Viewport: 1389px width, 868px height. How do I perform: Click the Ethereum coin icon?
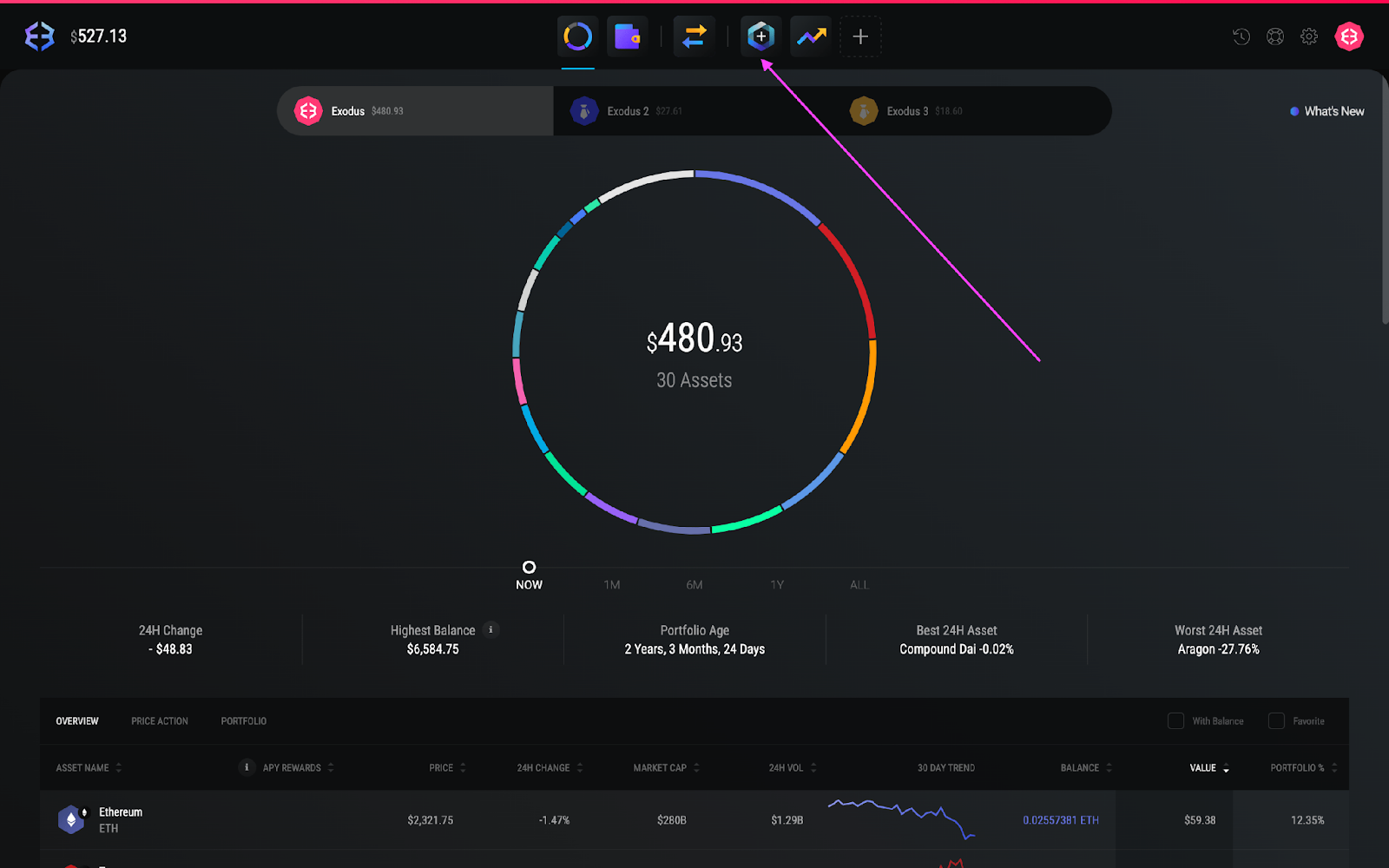(x=72, y=819)
